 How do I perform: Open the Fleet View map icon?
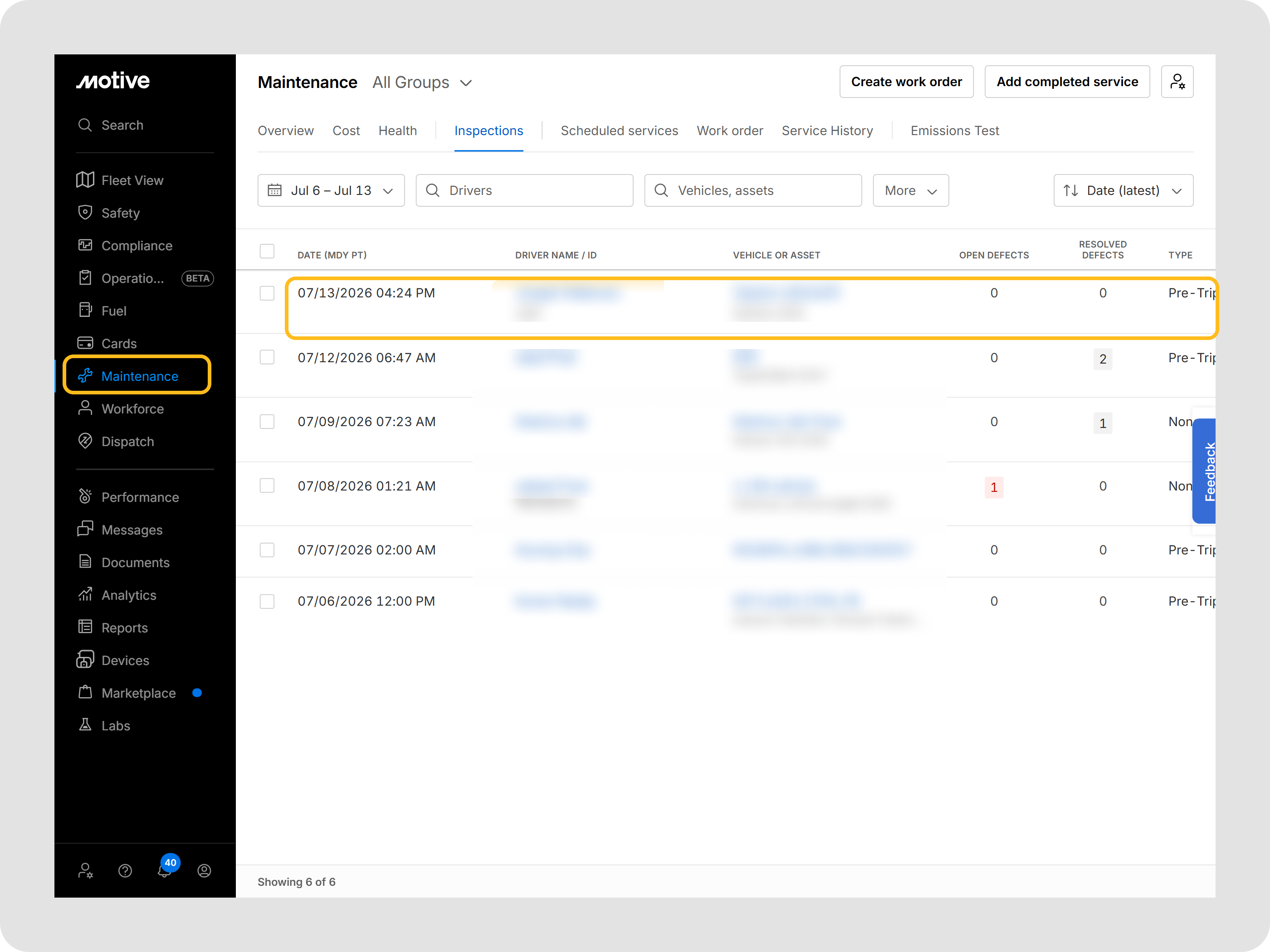coord(85,180)
